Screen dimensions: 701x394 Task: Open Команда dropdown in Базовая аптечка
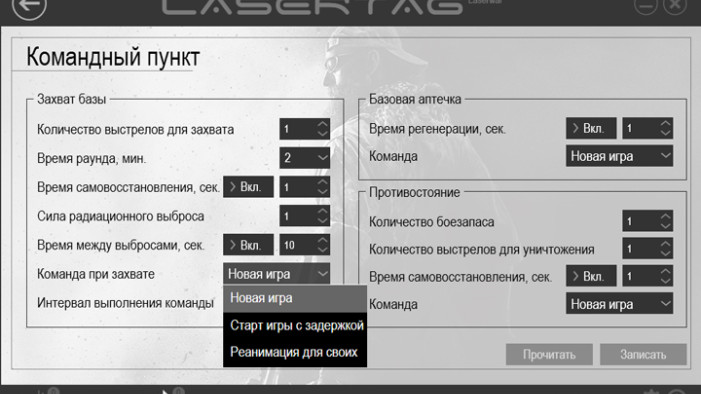click(619, 156)
